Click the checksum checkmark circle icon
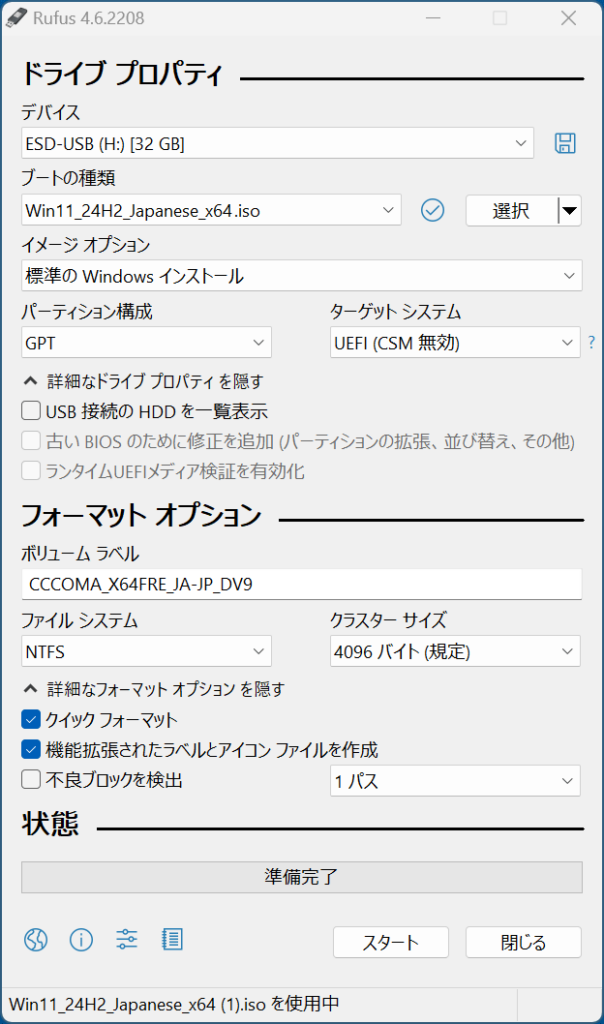604x1024 pixels. click(x=432, y=210)
